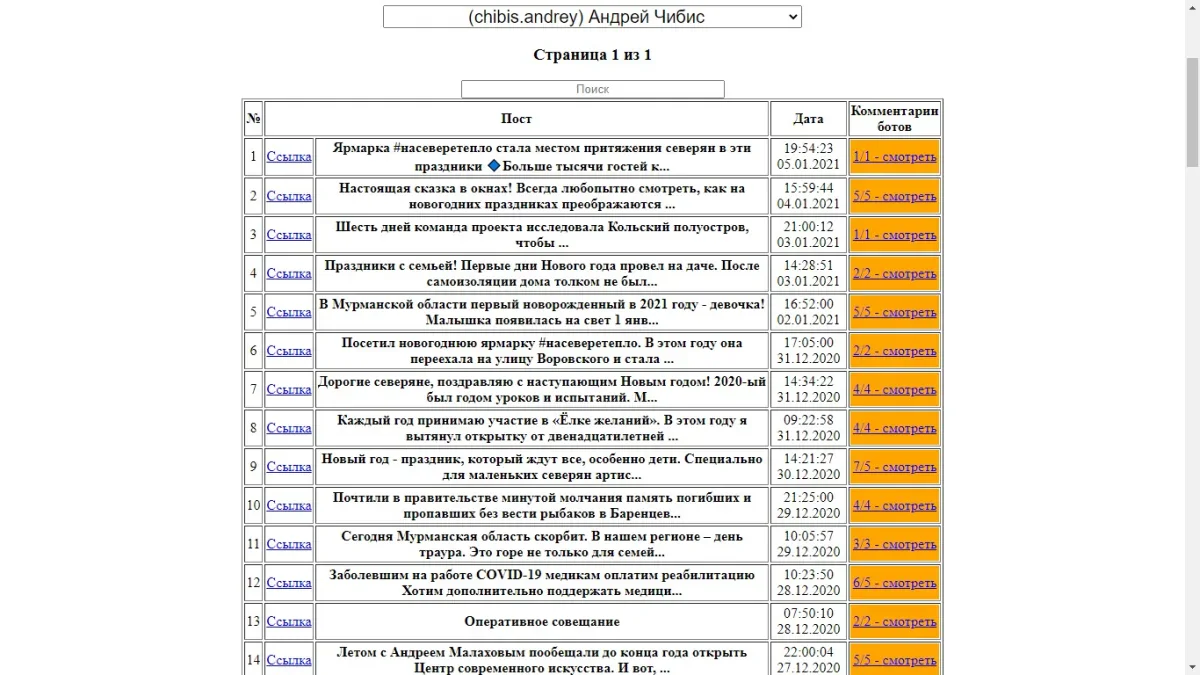This screenshot has width=1200, height=675.
Task: Click date cell 17:05:00 31.12.2020
Action: 808,351
